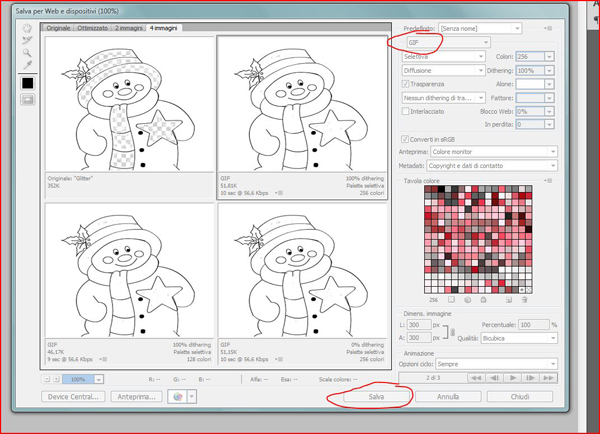600x434 pixels.
Task: Open download speed menu under 0% dithering preview
Action: [279, 359]
